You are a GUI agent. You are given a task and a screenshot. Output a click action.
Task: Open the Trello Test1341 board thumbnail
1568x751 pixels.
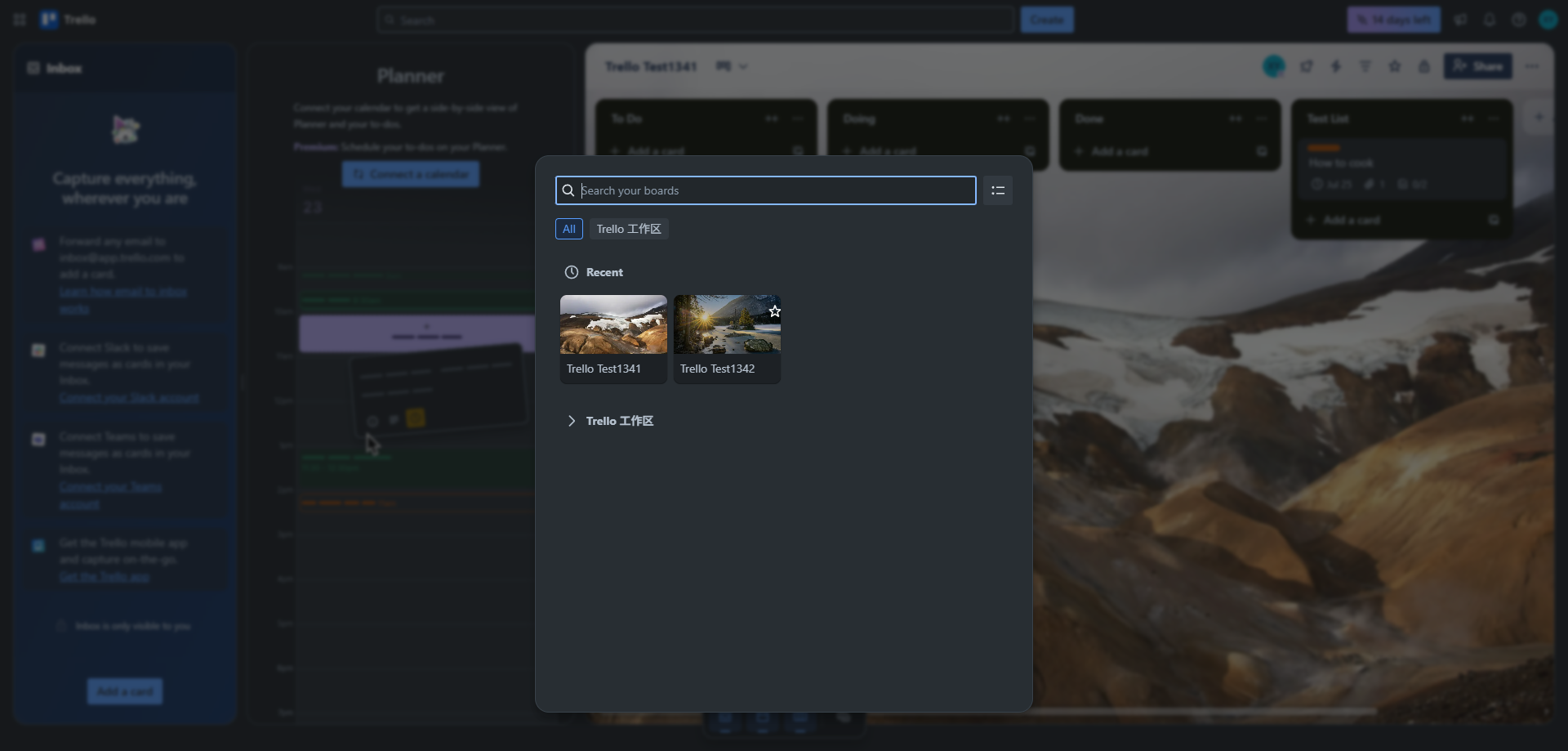click(x=613, y=338)
